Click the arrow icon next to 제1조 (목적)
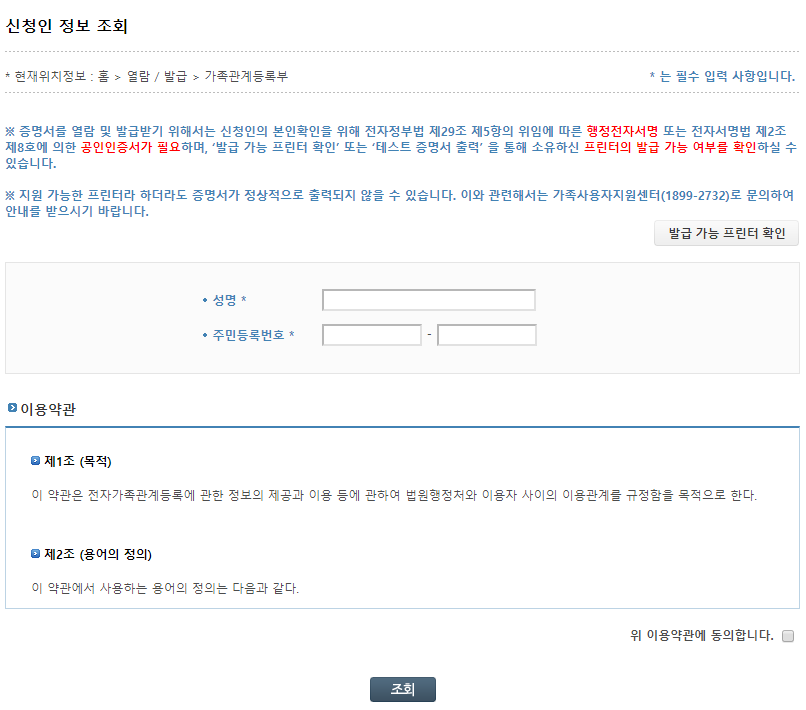The image size is (806, 710). (35, 461)
